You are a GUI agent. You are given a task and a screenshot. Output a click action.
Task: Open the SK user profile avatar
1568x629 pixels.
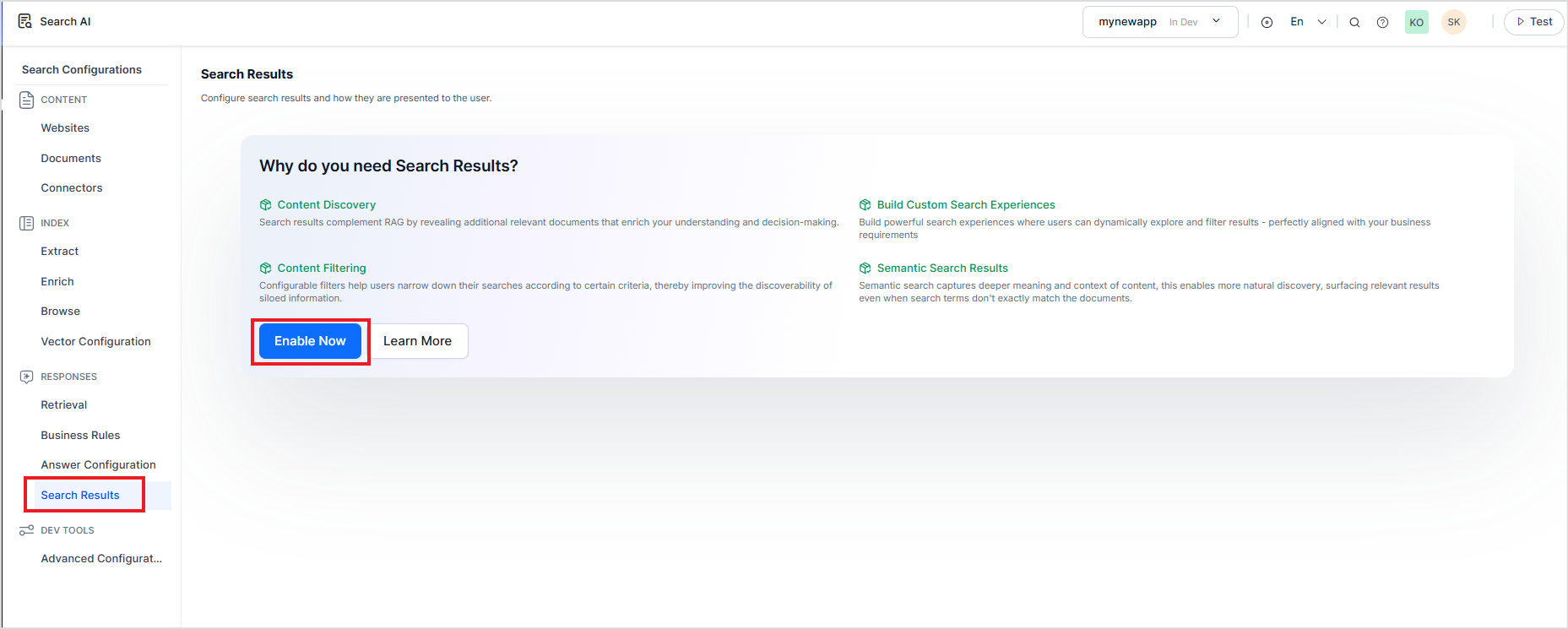pos(1453,23)
